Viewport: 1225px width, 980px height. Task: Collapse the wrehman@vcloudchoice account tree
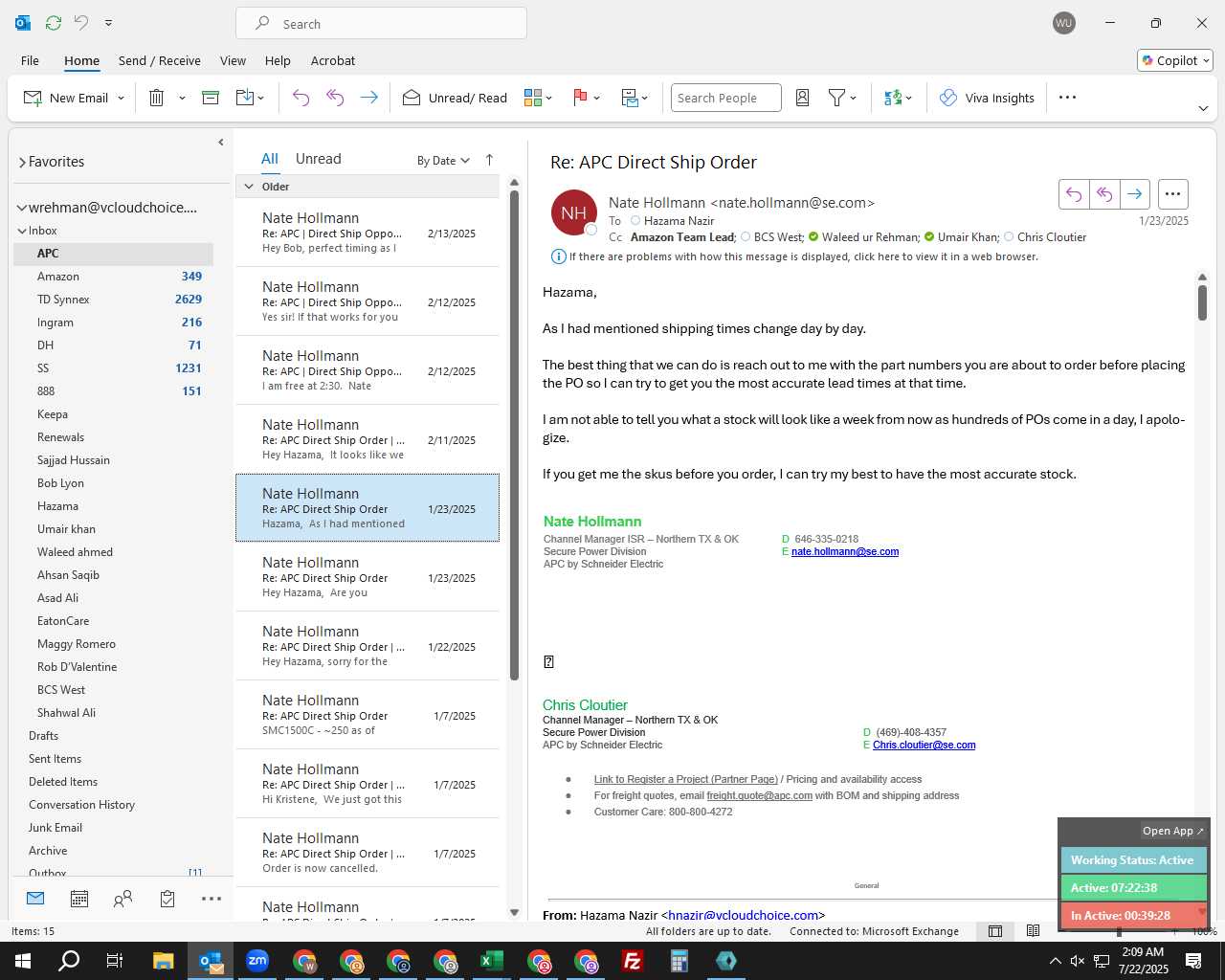22,208
